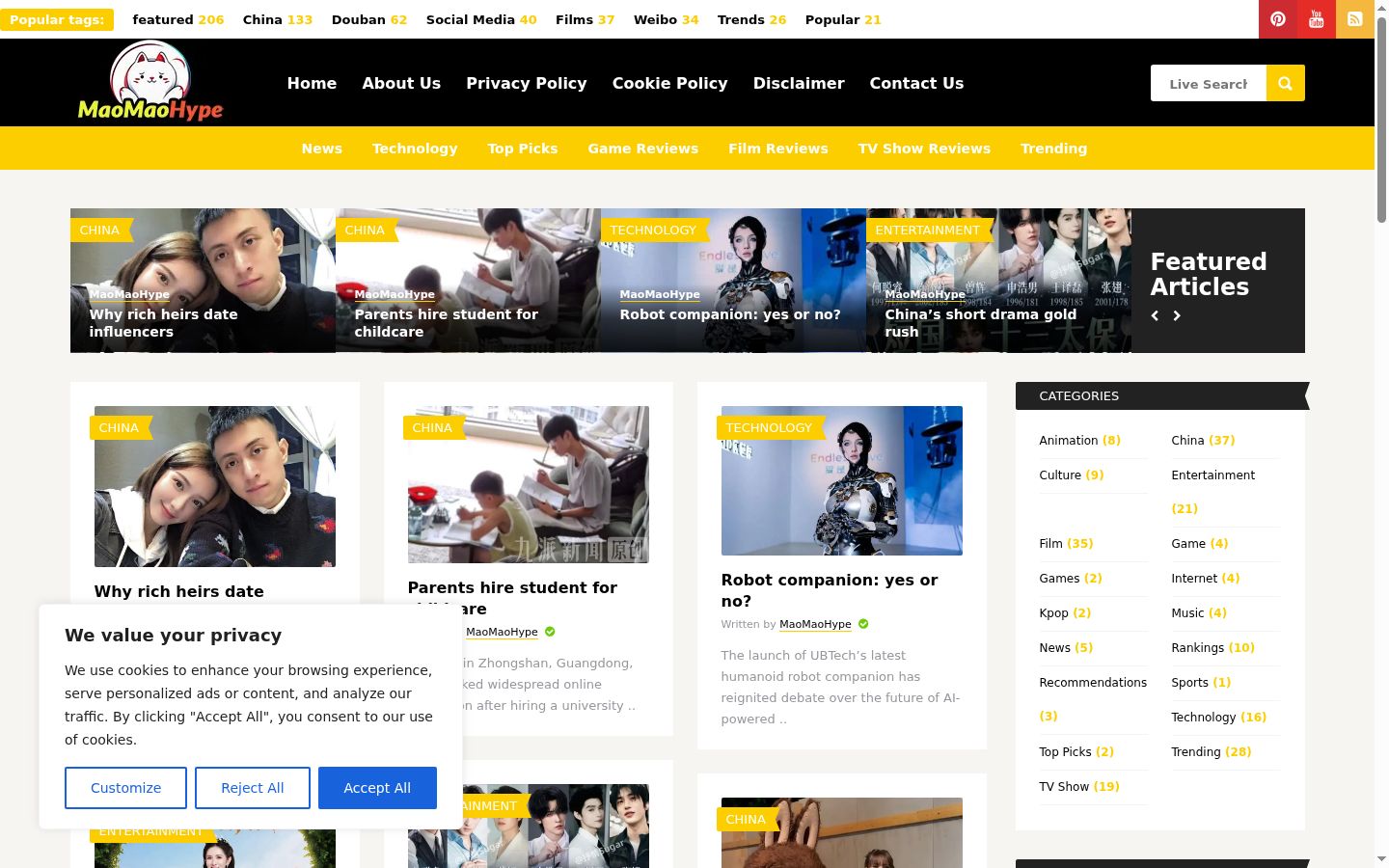
Task: Open the YouTube social icon
Action: pyautogui.click(x=1317, y=19)
